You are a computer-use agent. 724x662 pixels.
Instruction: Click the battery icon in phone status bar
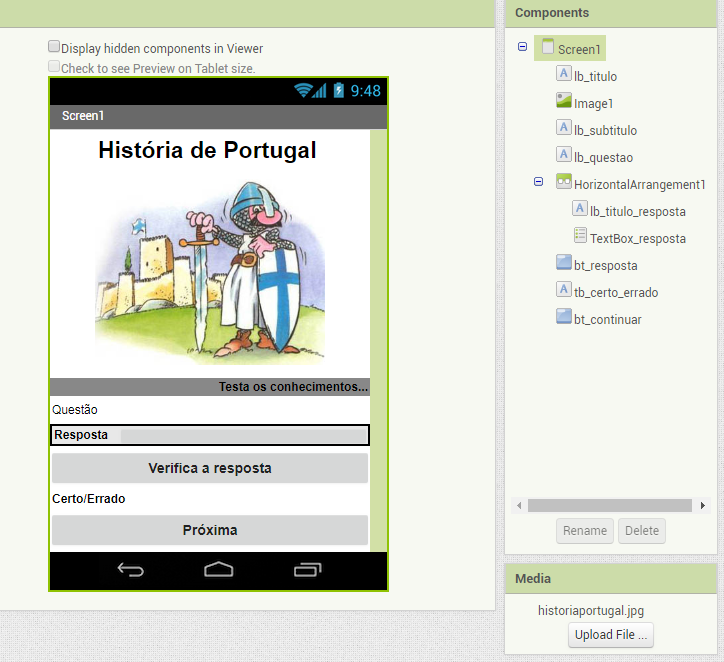click(338, 90)
